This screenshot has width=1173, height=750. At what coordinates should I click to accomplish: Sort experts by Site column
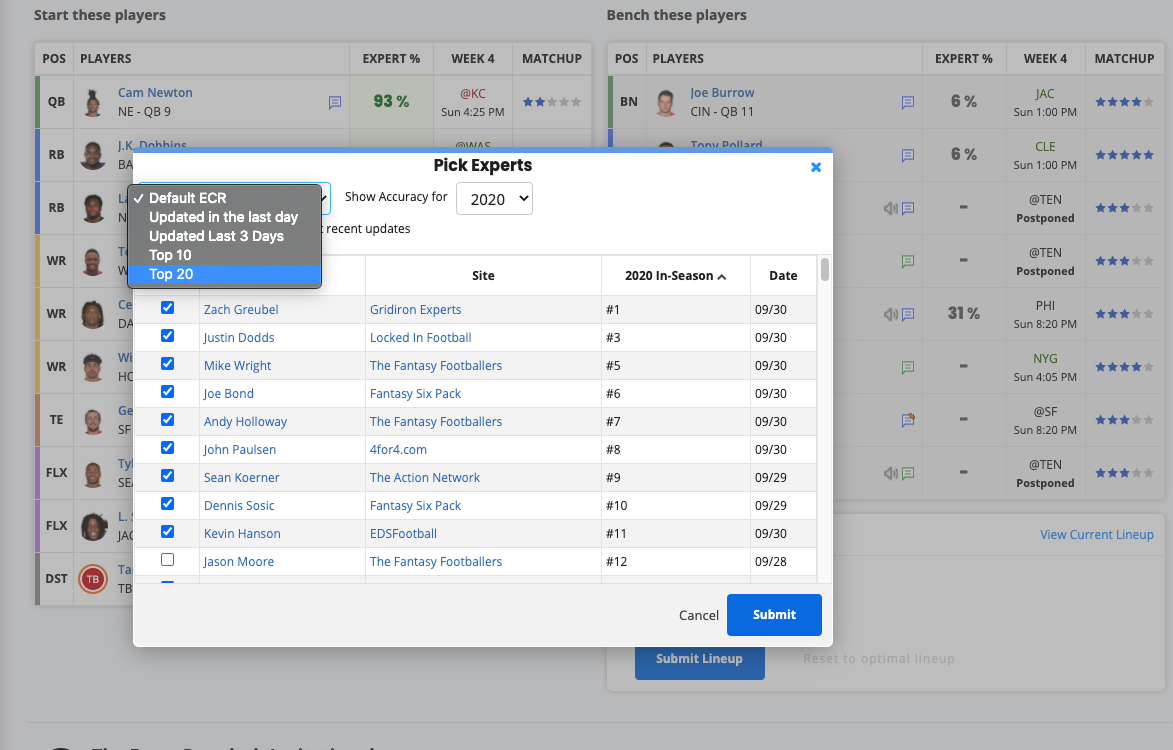coord(483,276)
